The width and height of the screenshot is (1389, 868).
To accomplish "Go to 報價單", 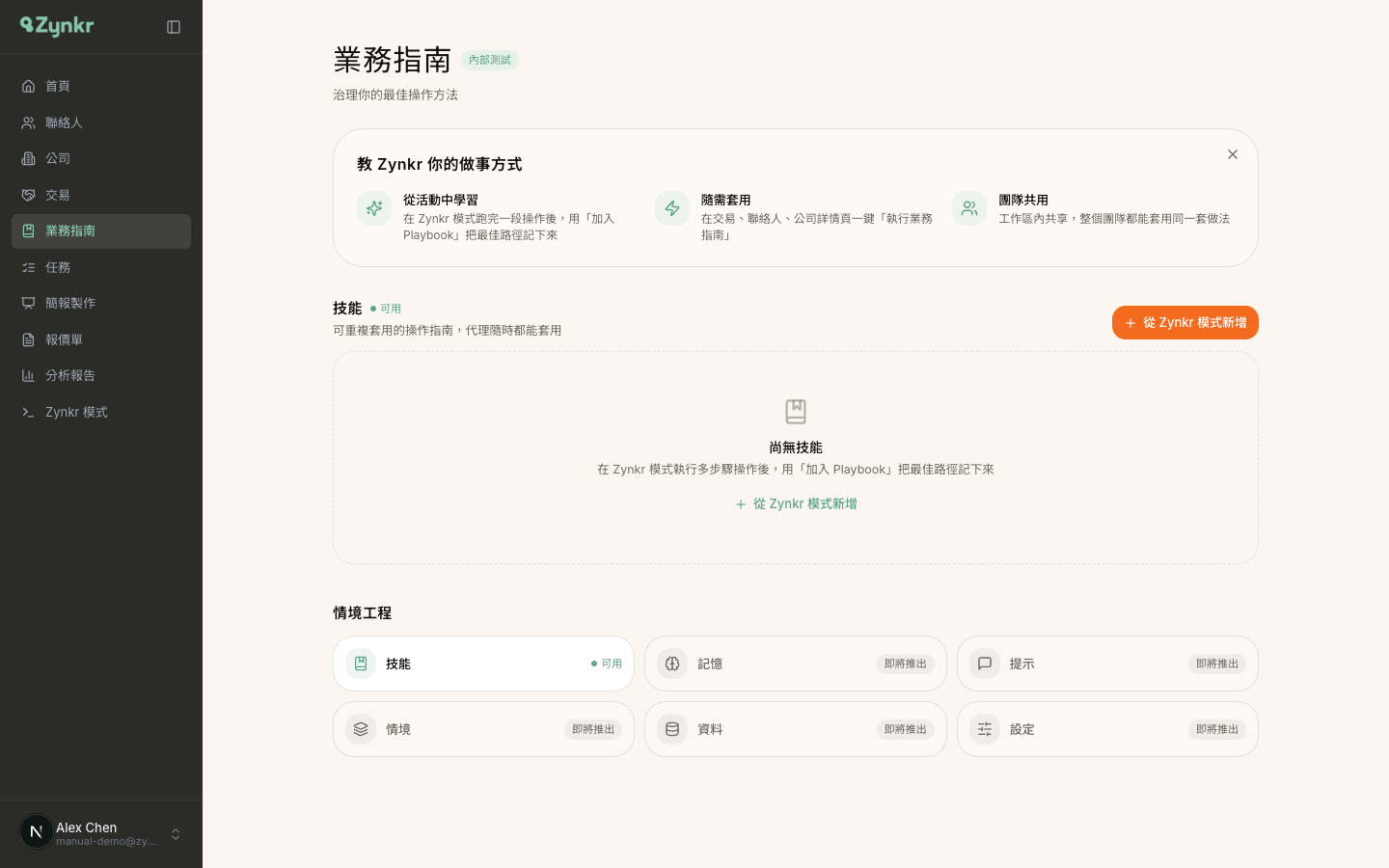I will [x=101, y=339].
